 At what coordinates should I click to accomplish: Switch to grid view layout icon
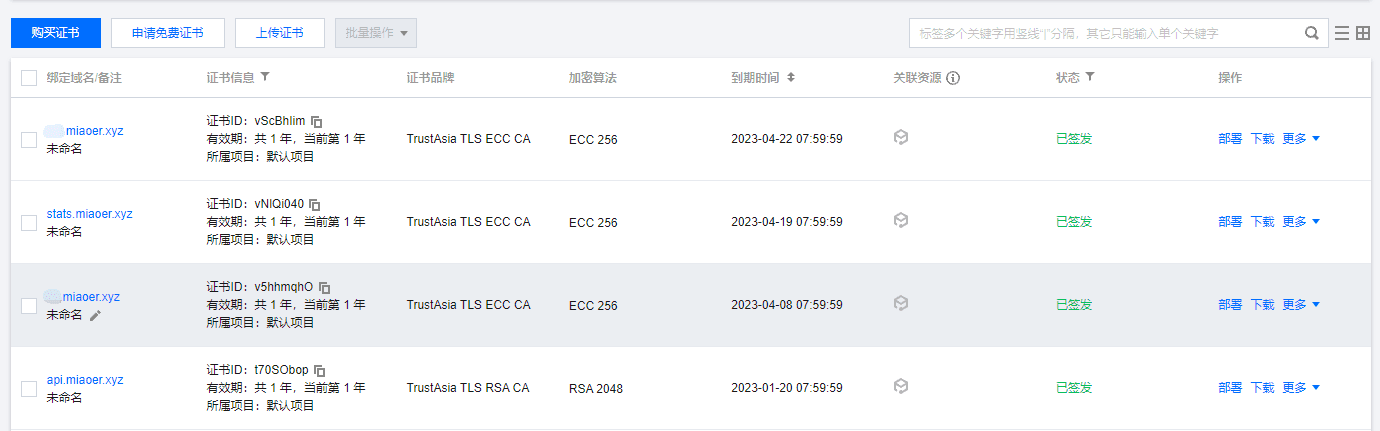click(x=1363, y=33)
